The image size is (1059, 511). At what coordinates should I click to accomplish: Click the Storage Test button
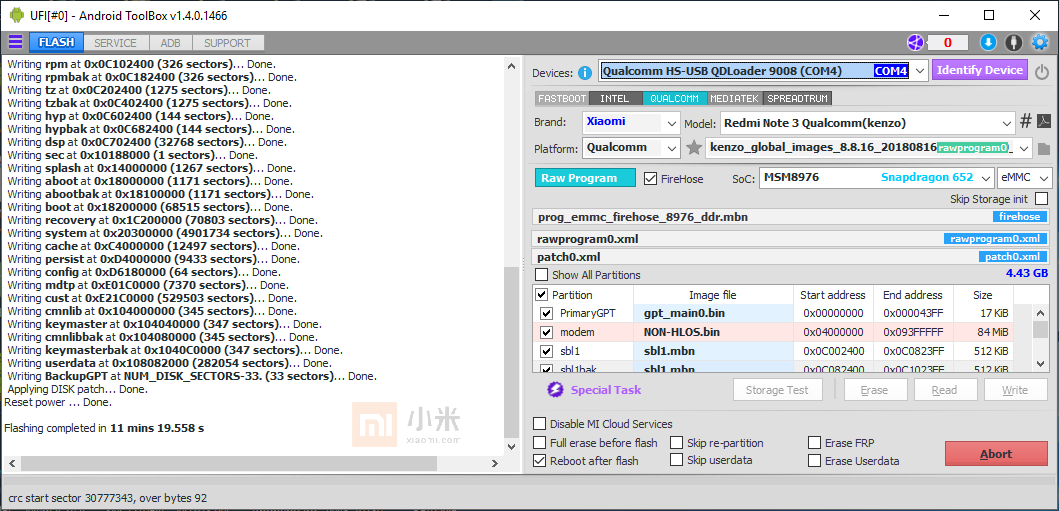click(x=779, y=389)
